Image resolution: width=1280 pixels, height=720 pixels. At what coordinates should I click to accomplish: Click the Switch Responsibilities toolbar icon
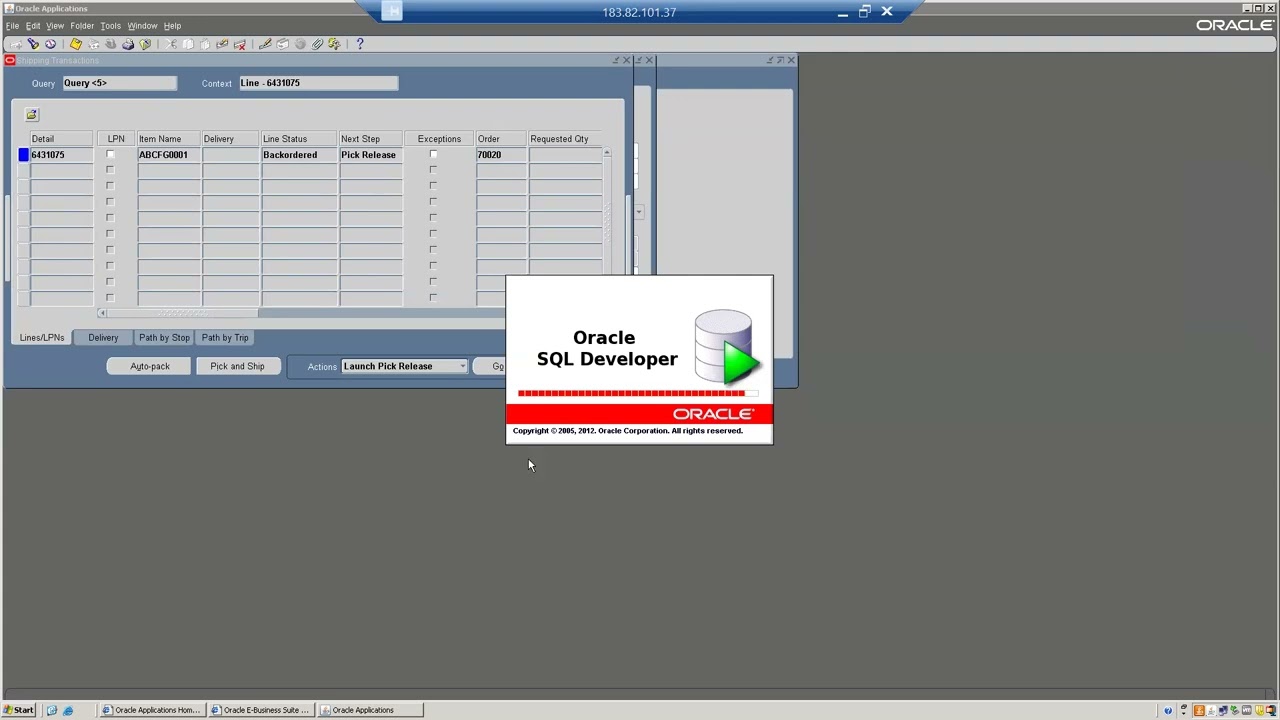point(110,44)
